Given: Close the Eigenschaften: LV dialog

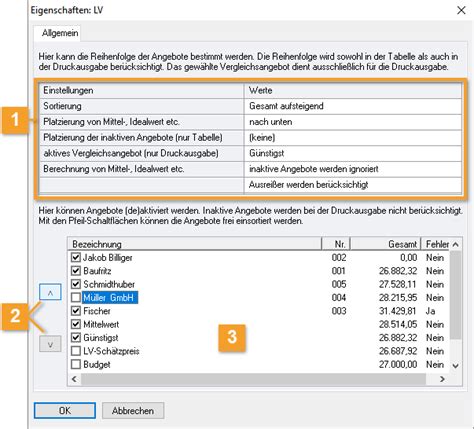Looking at the screenshot, I should 461,10.
